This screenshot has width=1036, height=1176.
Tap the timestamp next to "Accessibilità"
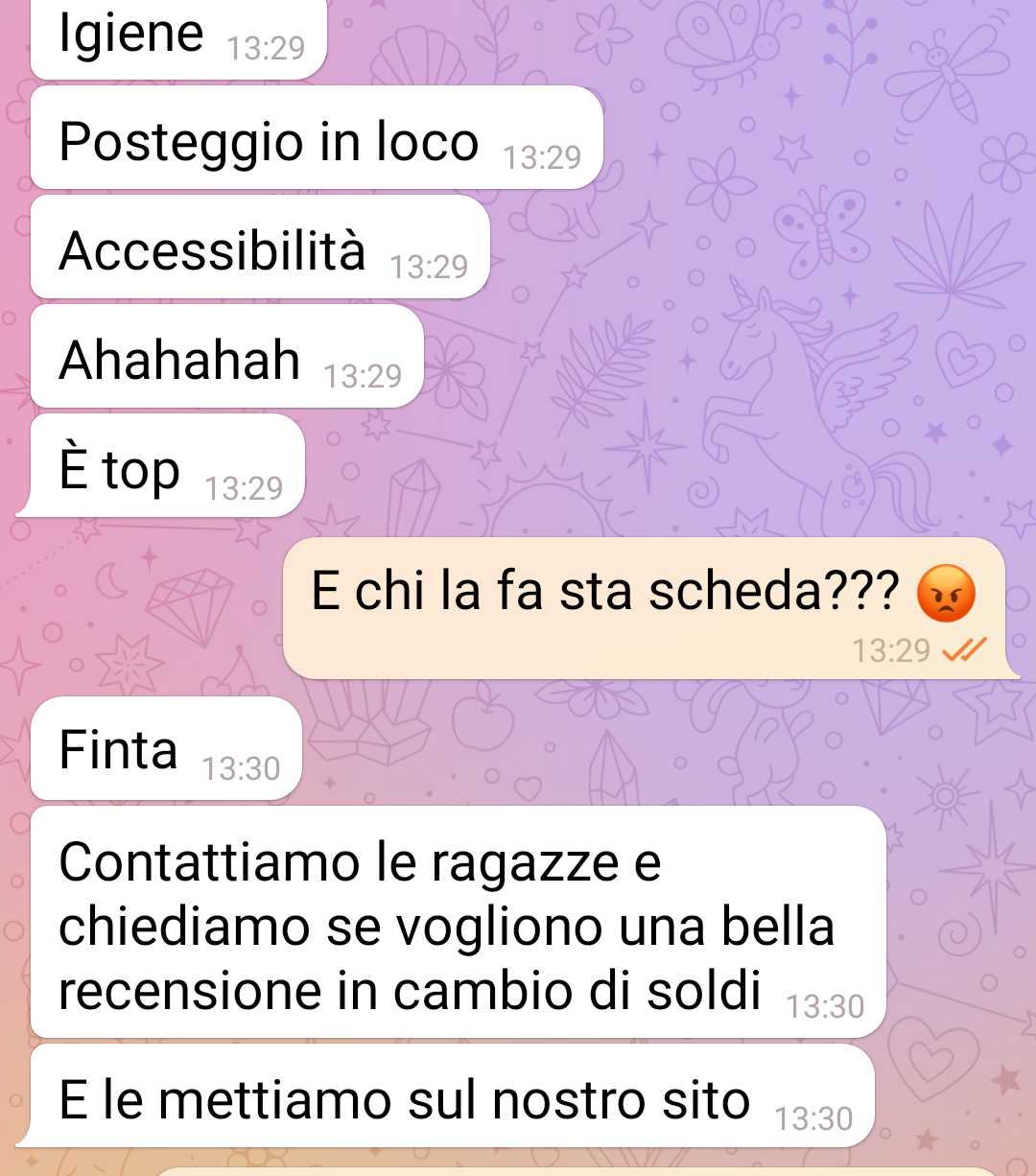(429, 267)
